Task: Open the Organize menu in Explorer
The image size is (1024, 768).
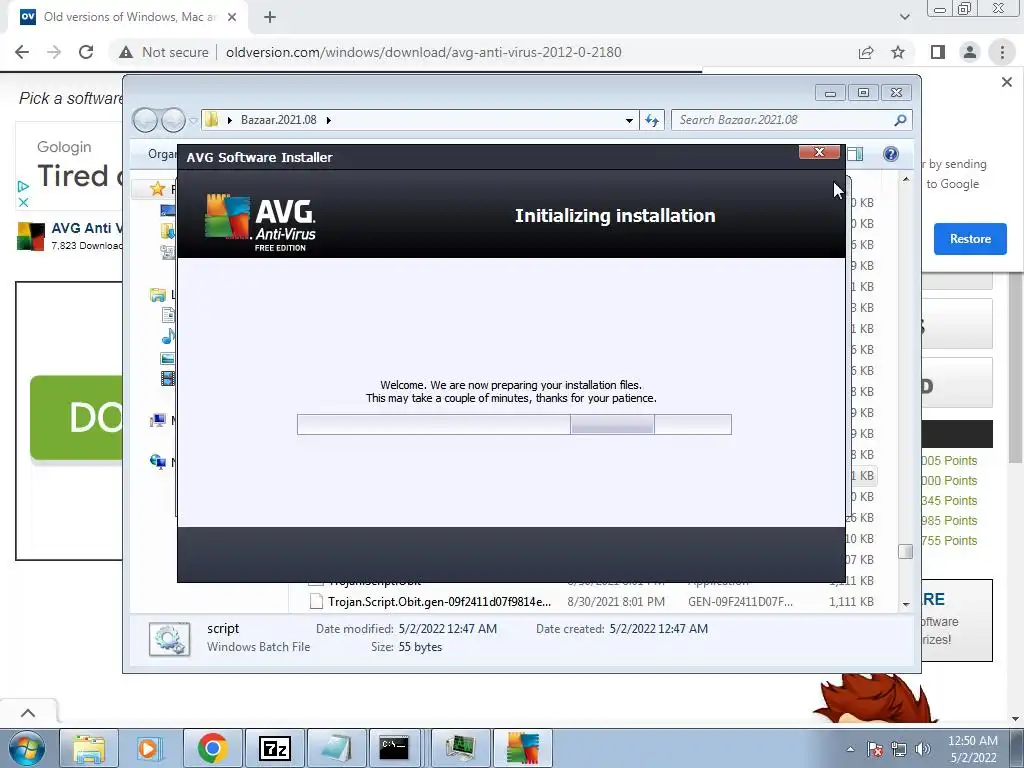Action: click(162, 154)
